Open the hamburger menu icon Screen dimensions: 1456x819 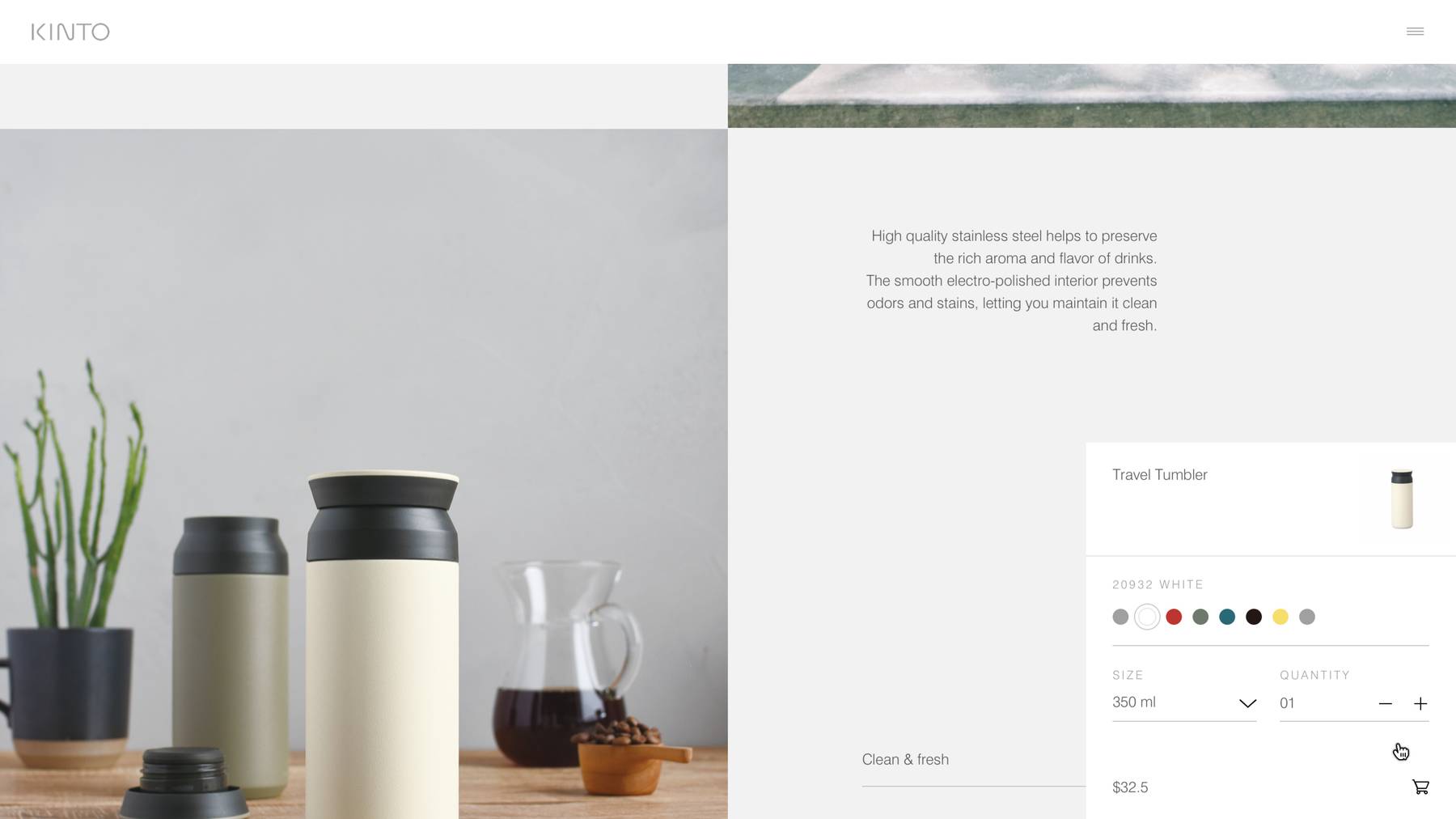1415,32
